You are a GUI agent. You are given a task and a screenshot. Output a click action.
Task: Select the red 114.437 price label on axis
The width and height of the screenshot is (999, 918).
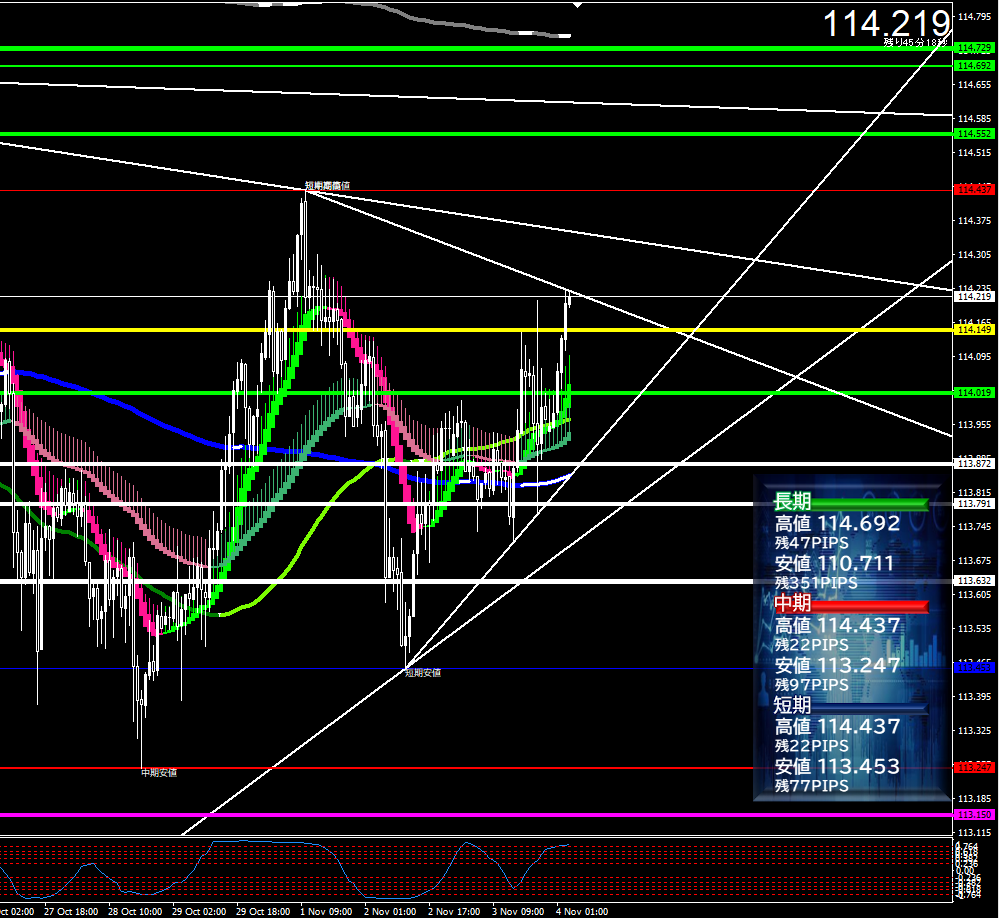pyautogui.click(x=974, y=190)
